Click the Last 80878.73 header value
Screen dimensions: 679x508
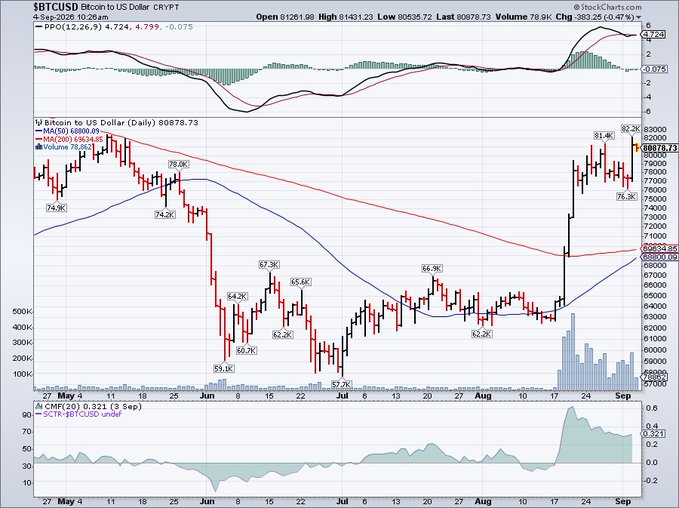[463, 17]
